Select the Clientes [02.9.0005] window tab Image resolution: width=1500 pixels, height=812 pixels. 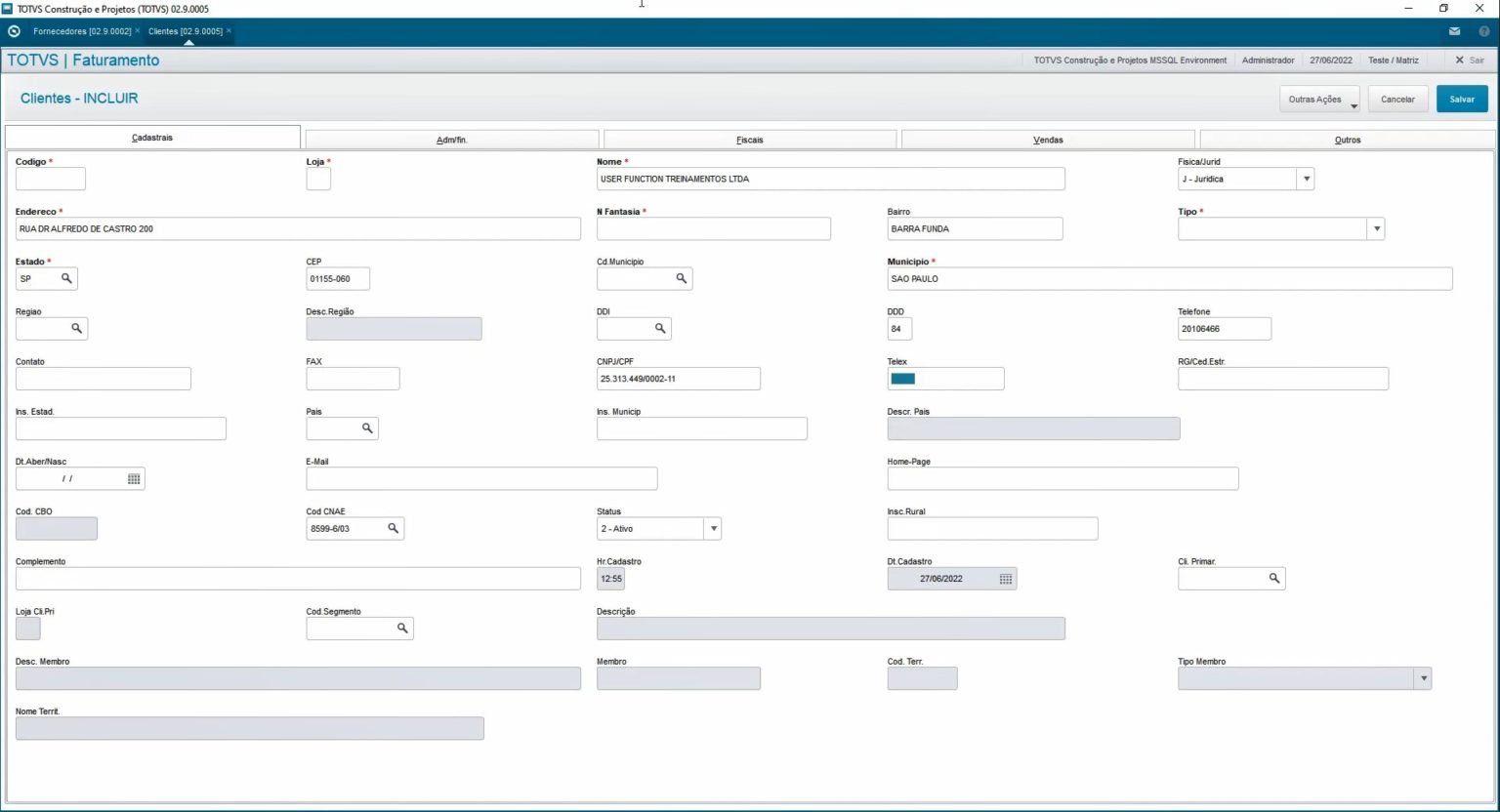[x=186, y=31]
